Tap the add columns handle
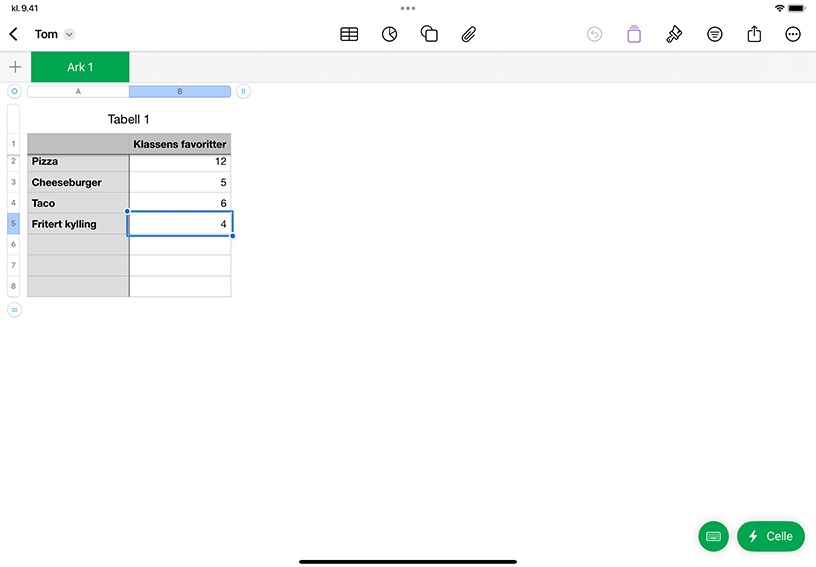The height and width of the screenshot is (567, 816). (243, 92)
